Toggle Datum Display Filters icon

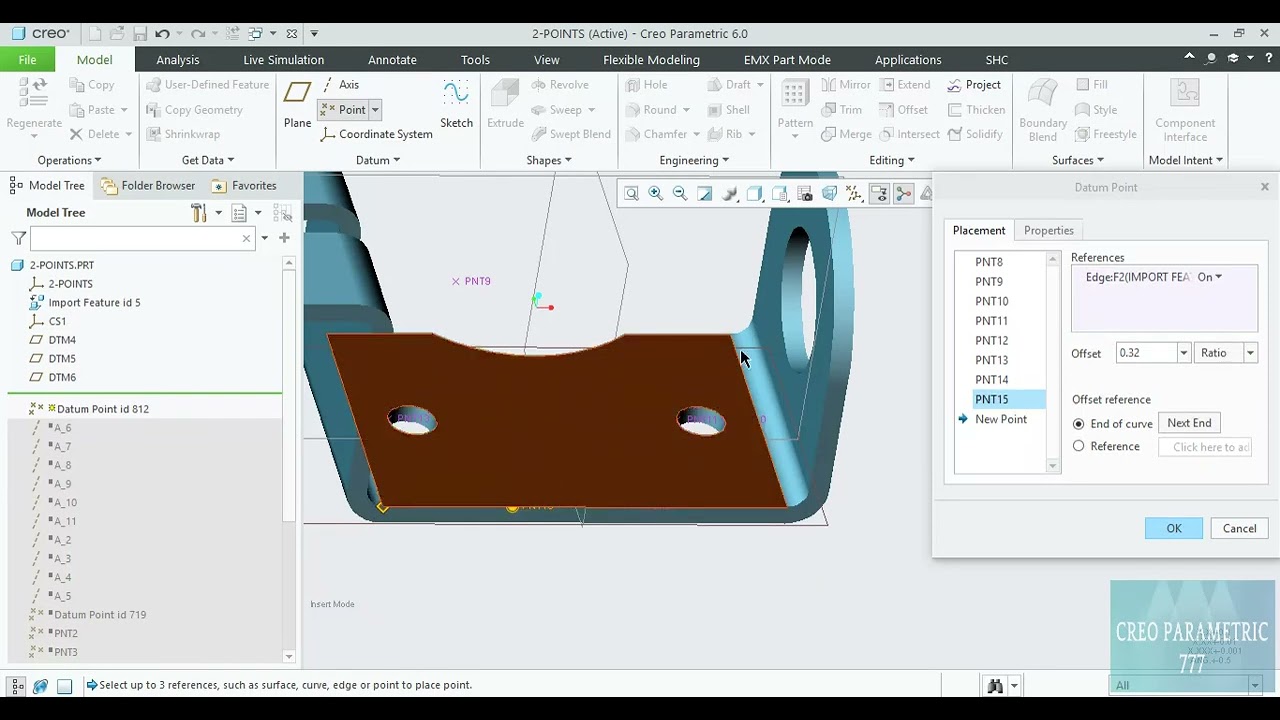(x=854, y=194)
